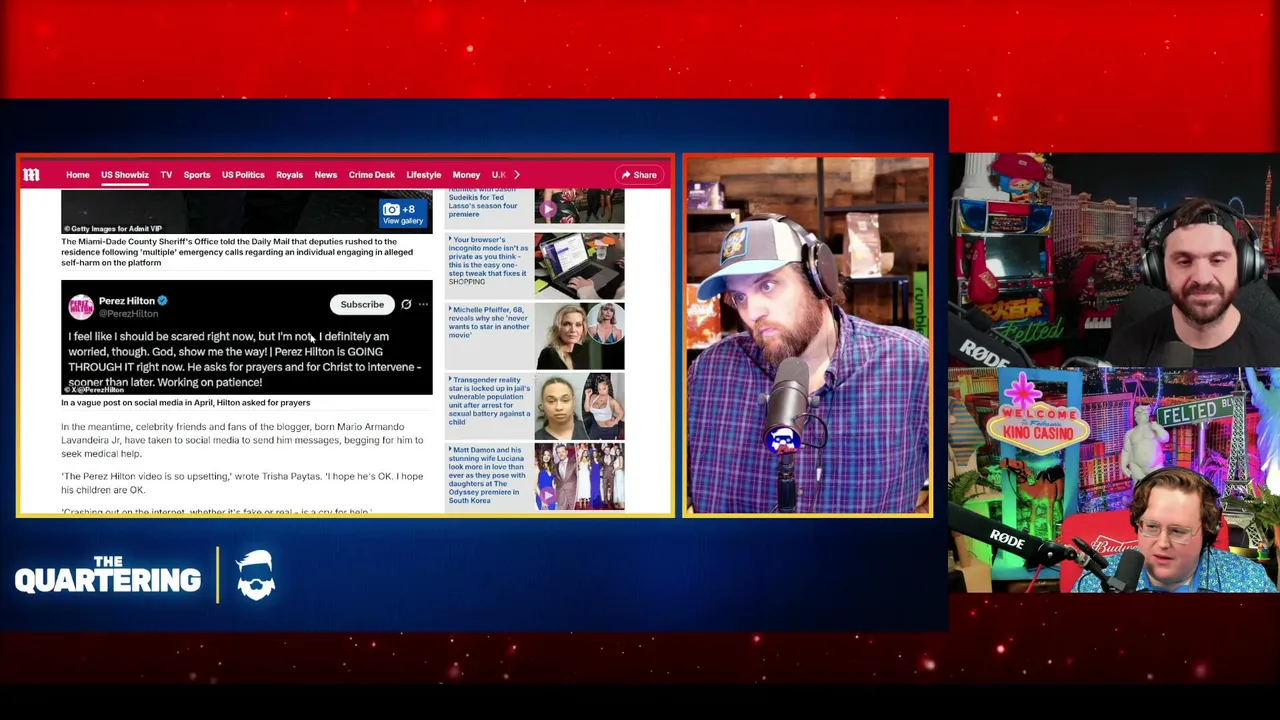Click the caption "In a vague post on social media in April"
This screenshot has width=1280, height=720.
[185, 403]
